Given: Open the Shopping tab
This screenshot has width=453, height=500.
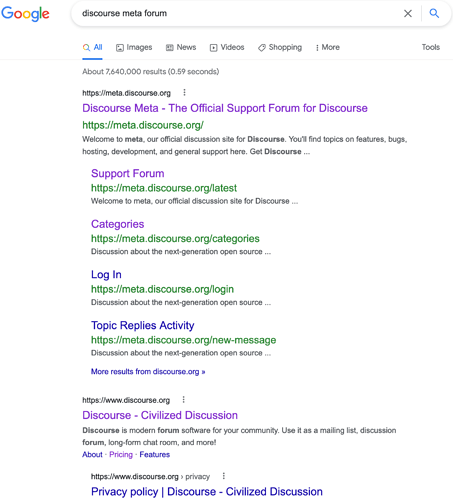Looking at the screenshot, I should (x=280, y=47).
